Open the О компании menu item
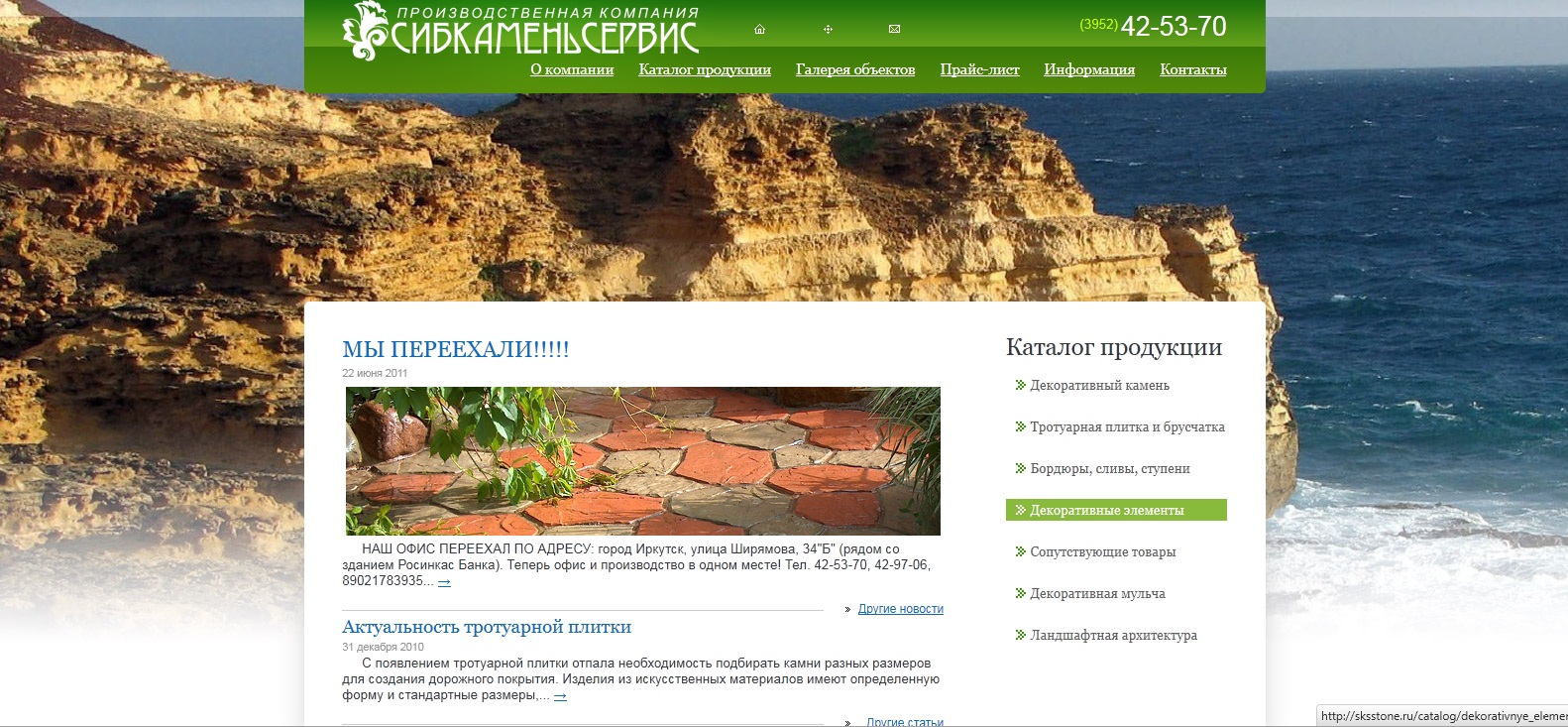The height and width of the screenshot is (727, 1568). tap(572, 69)
